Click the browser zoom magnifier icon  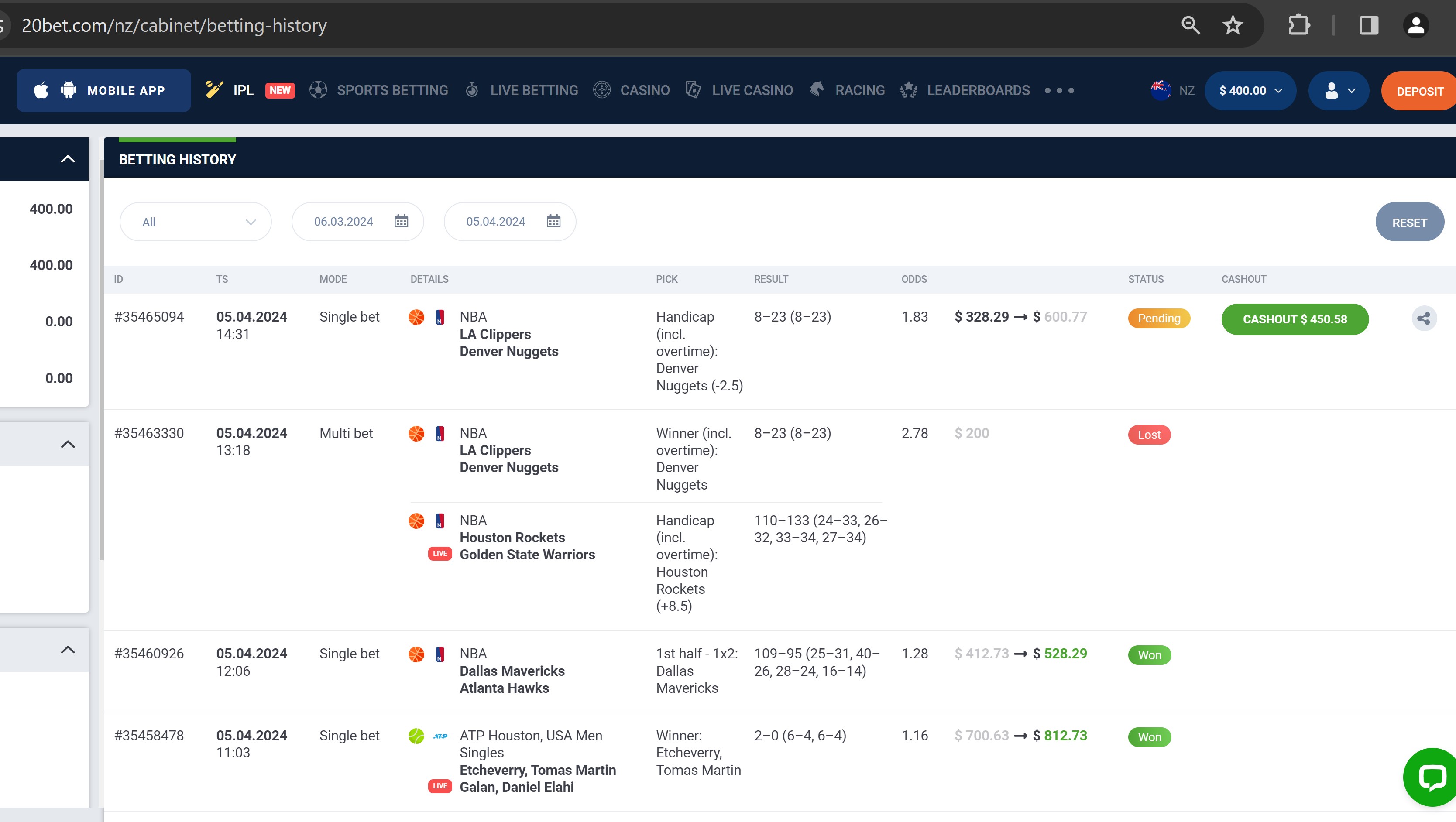(x=1190, y=25)
